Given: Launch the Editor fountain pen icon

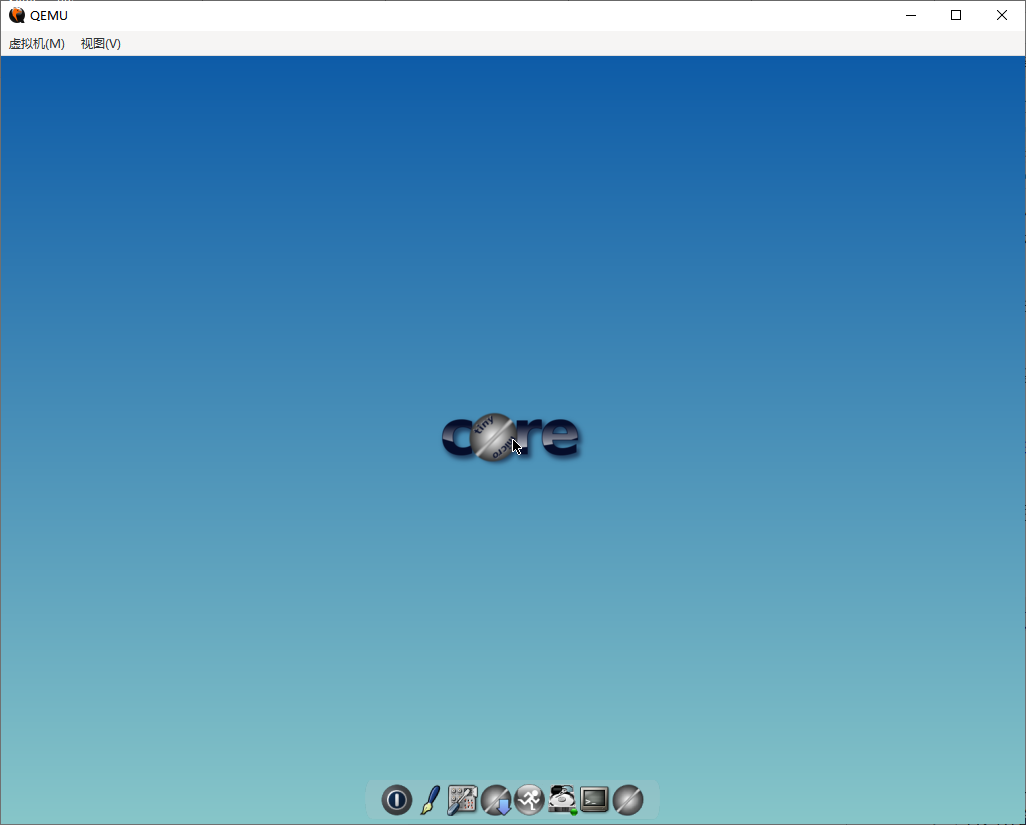Looking at the screenshot, I should click(429, 800).
